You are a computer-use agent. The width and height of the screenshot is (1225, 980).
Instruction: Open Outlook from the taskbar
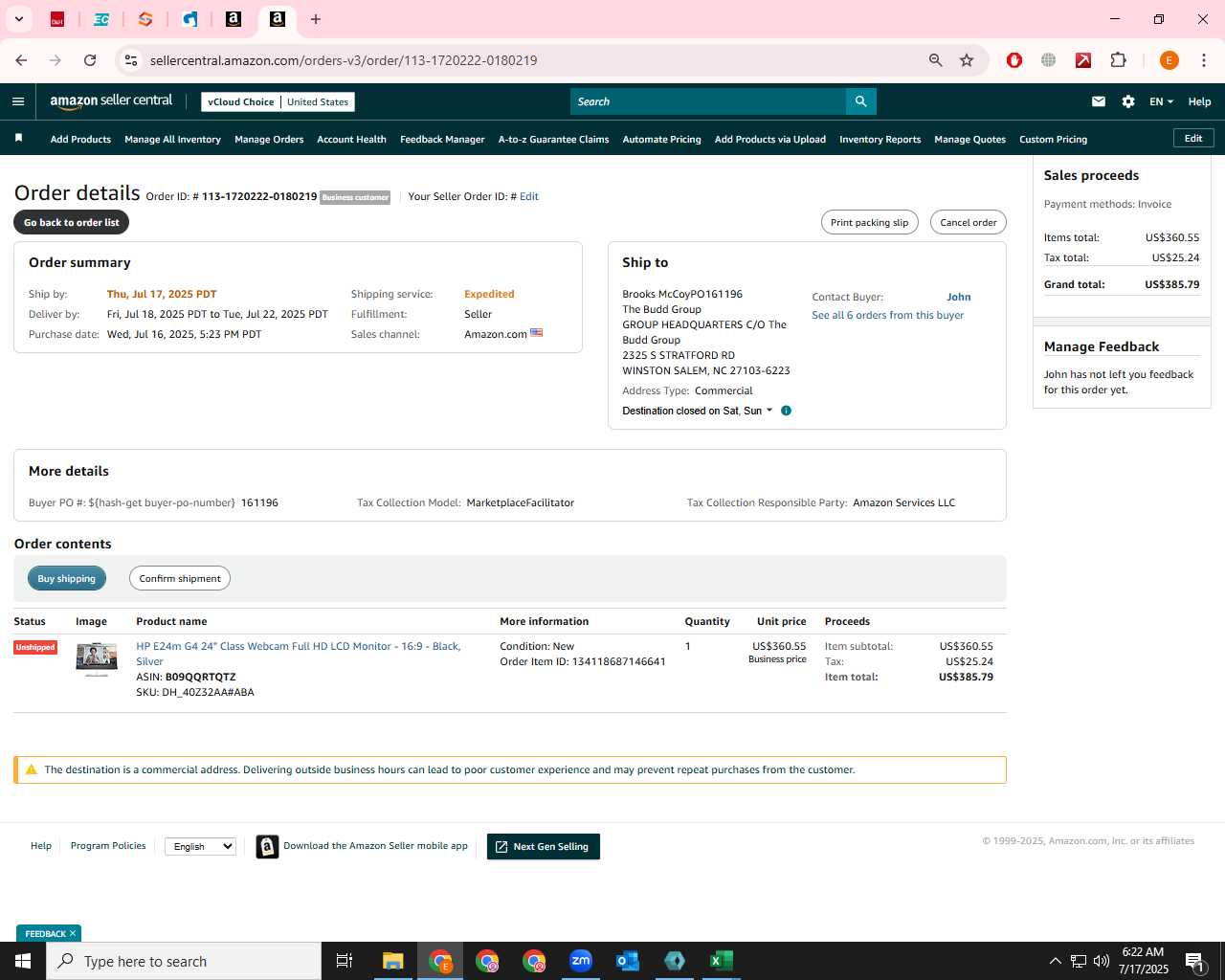point(628,961)
